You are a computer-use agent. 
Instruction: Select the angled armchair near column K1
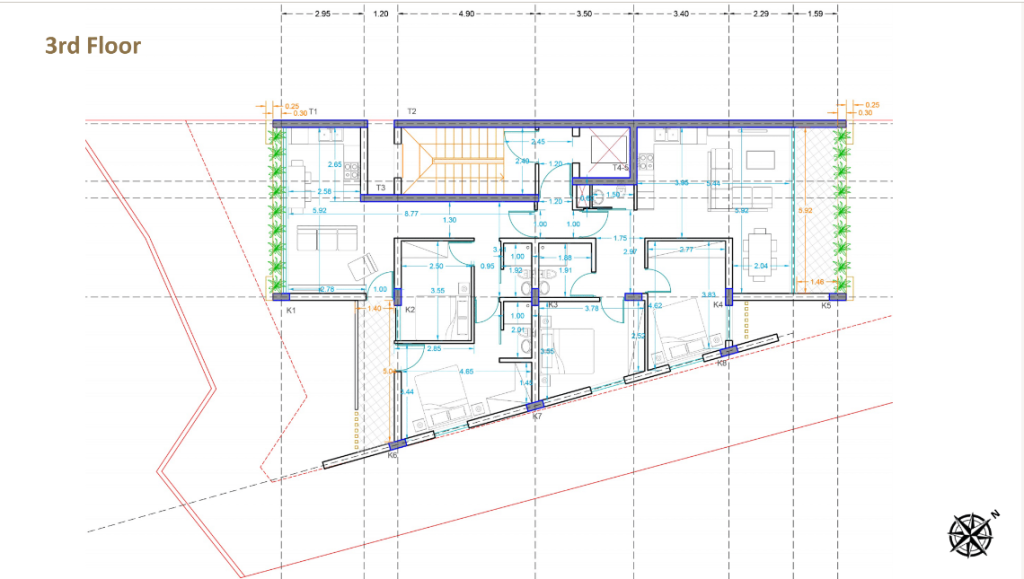pyautogui.click(x=359, y=268)
